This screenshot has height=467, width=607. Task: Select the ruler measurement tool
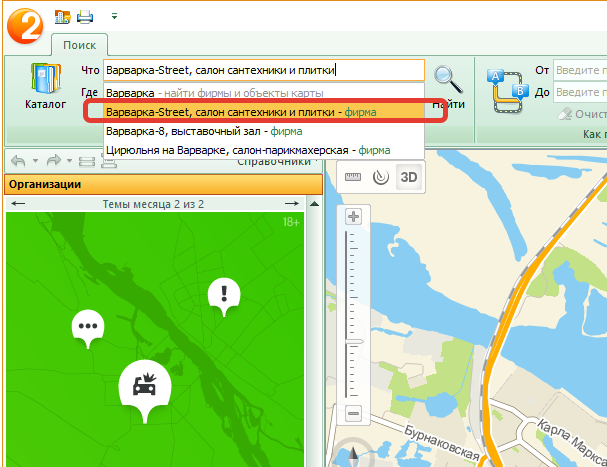pos(353,177)
